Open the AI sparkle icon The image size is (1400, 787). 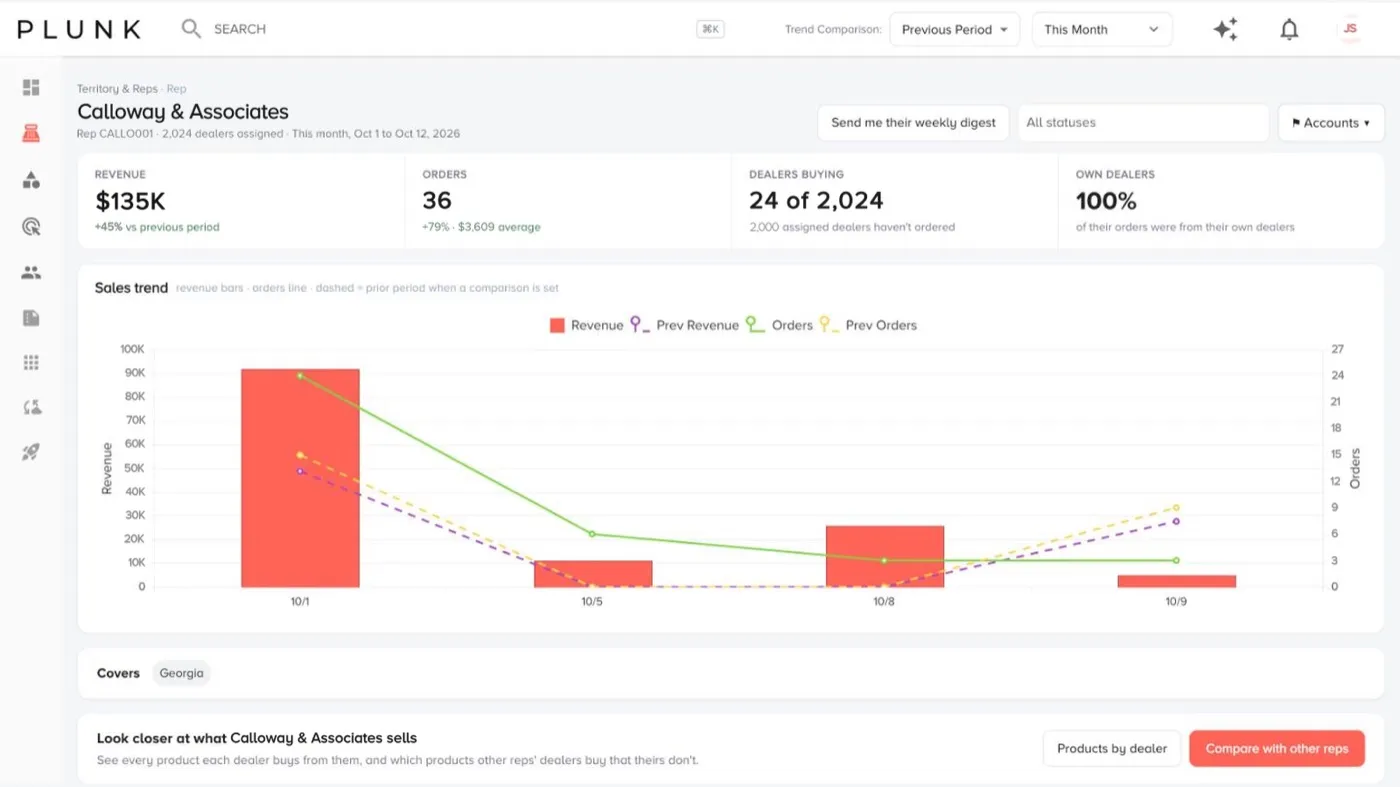coord(1225,29)
